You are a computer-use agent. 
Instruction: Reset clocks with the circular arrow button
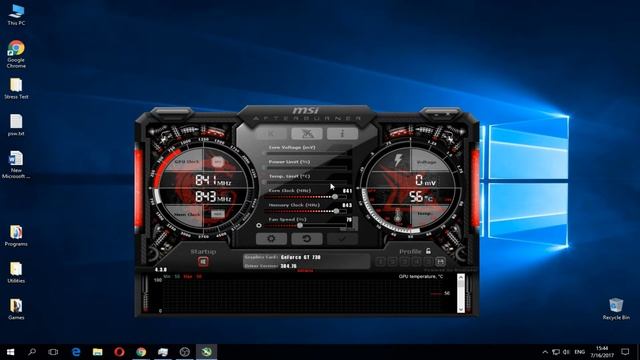click(307, 239)
